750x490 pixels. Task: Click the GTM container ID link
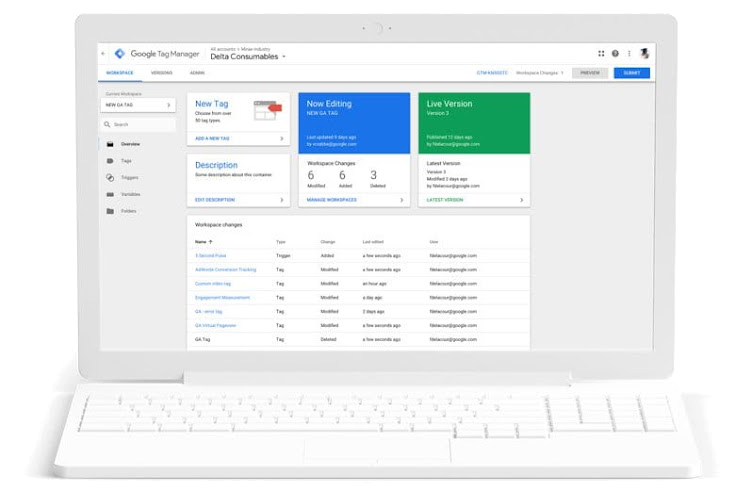click(x=492, y=73)
